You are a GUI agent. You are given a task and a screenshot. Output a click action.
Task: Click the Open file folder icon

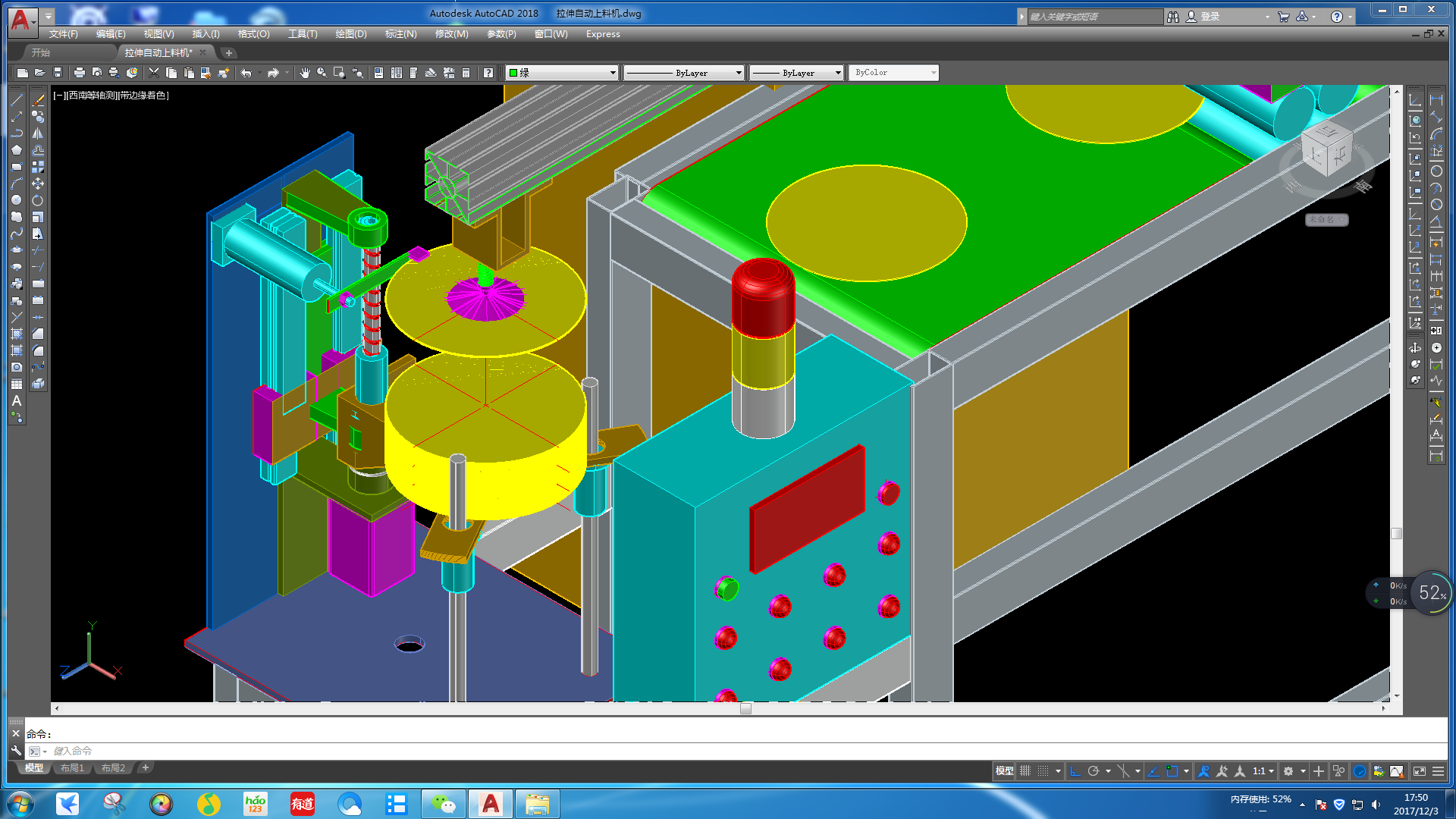pyautogui.click(x=39, y=73)
